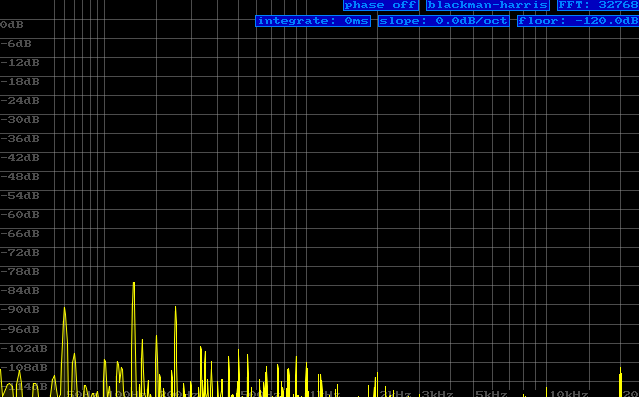Click the -60dB axis label
This screenshot has width=639, height=397.
(20, 215)
